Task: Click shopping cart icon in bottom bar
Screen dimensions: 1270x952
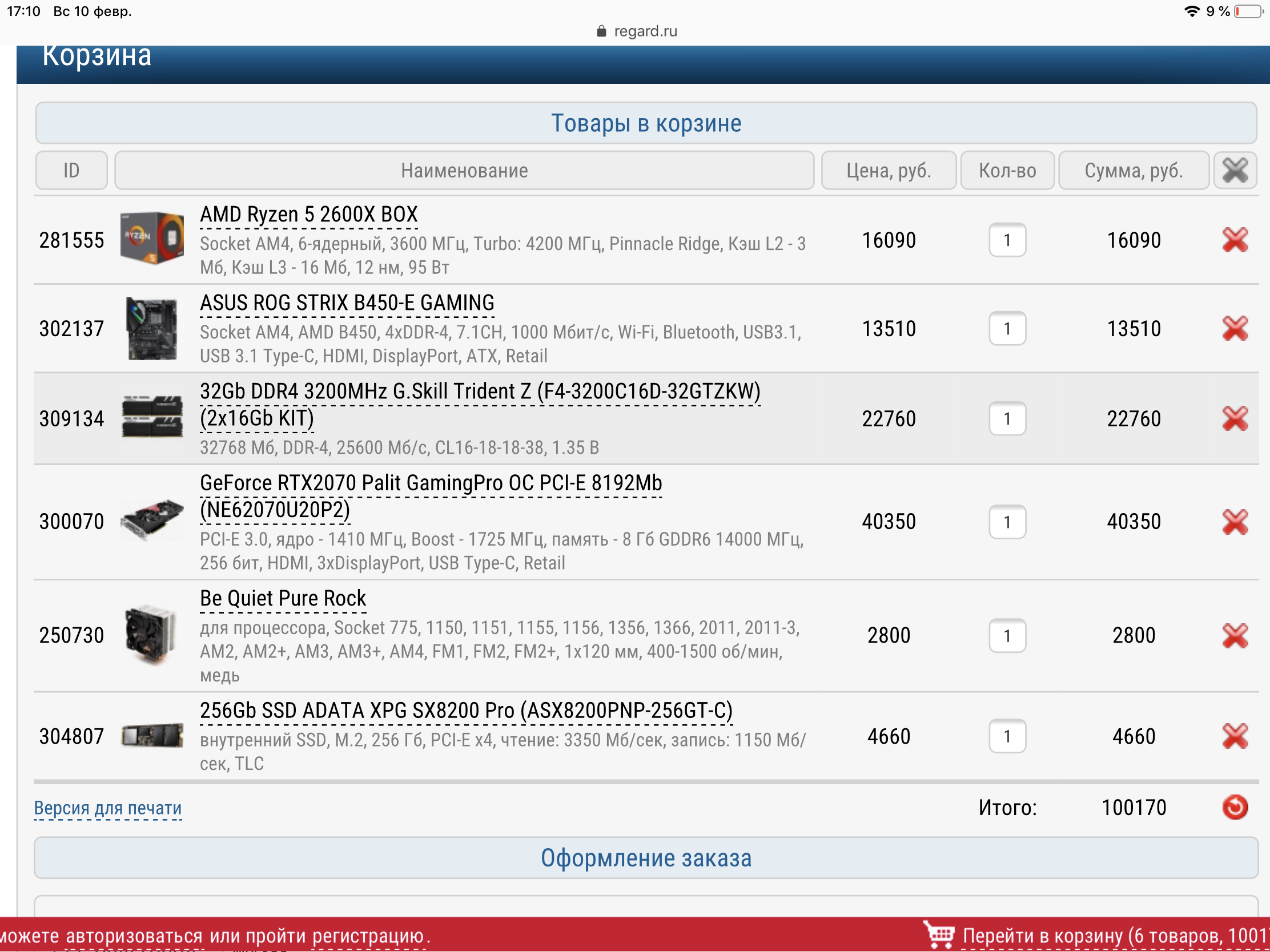Action: click(x=938, y=935)
